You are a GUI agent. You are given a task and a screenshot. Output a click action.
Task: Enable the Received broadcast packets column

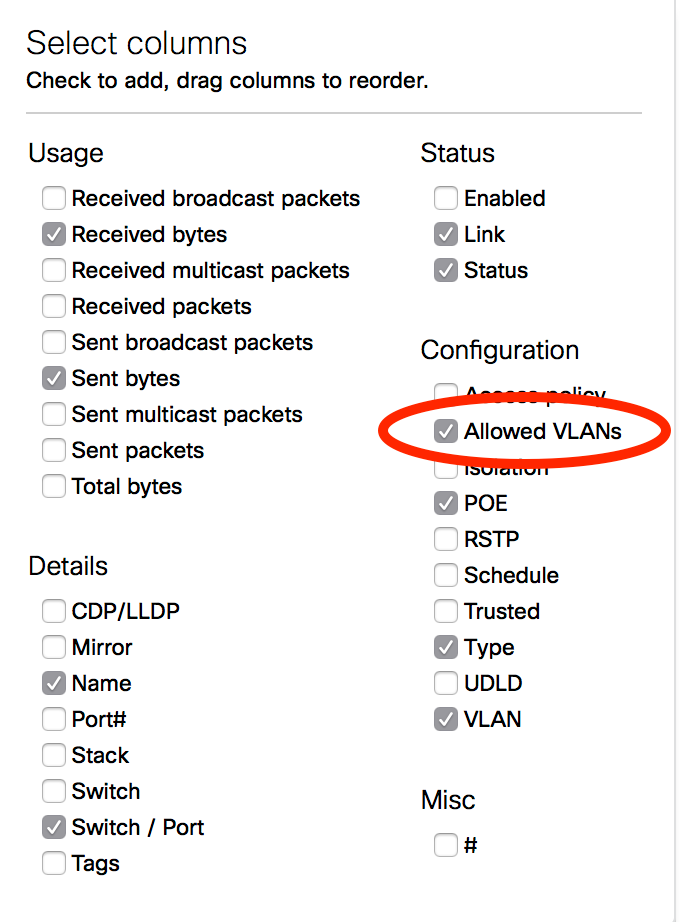pos(54,199)
